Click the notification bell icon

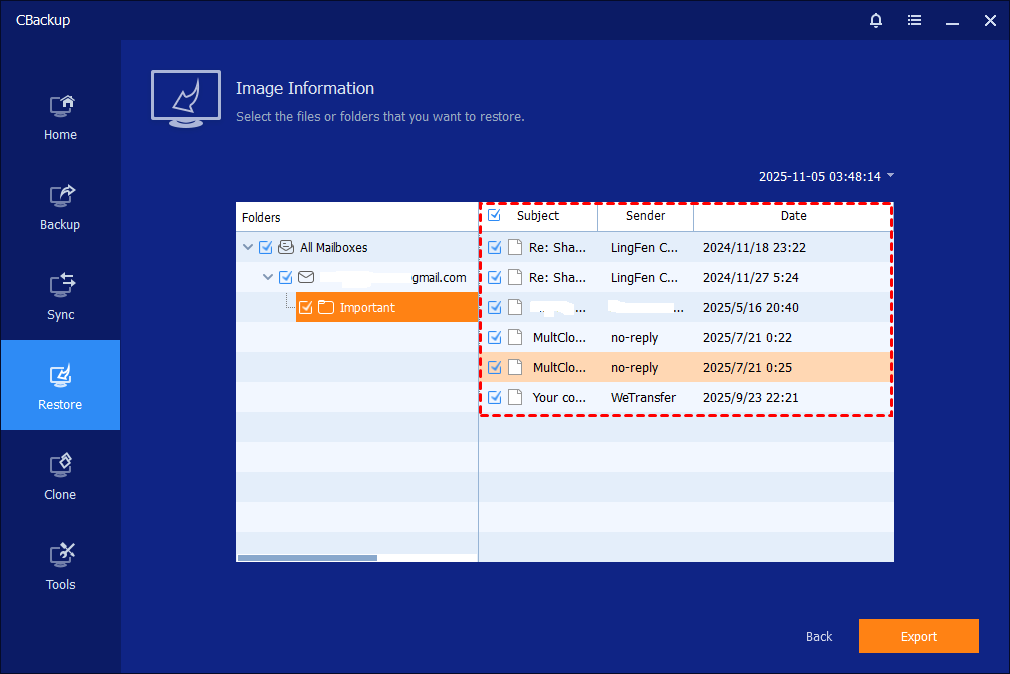click(876, 20)
